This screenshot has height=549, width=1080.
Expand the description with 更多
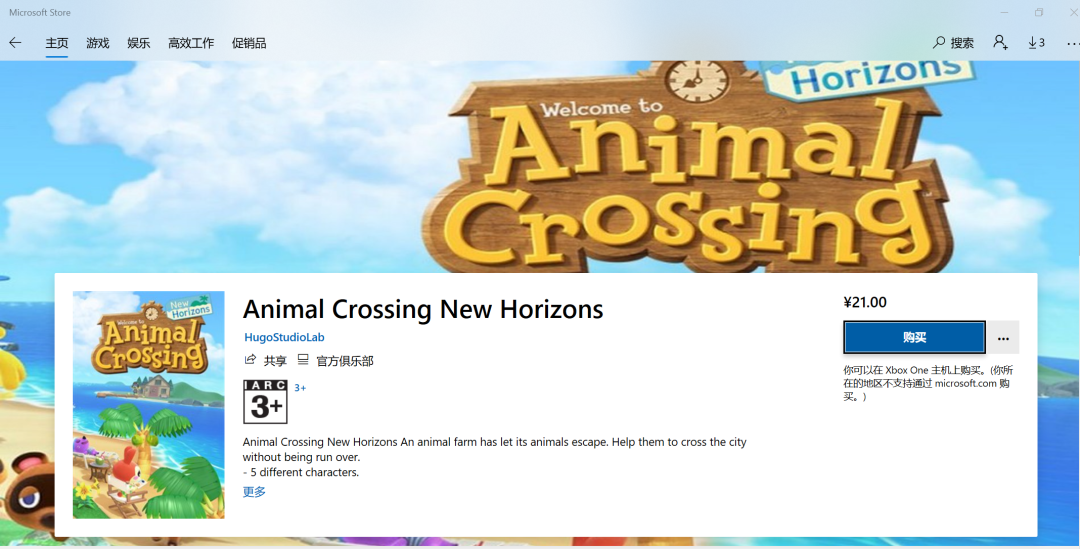pyautogui.click(x=254, y=492)
